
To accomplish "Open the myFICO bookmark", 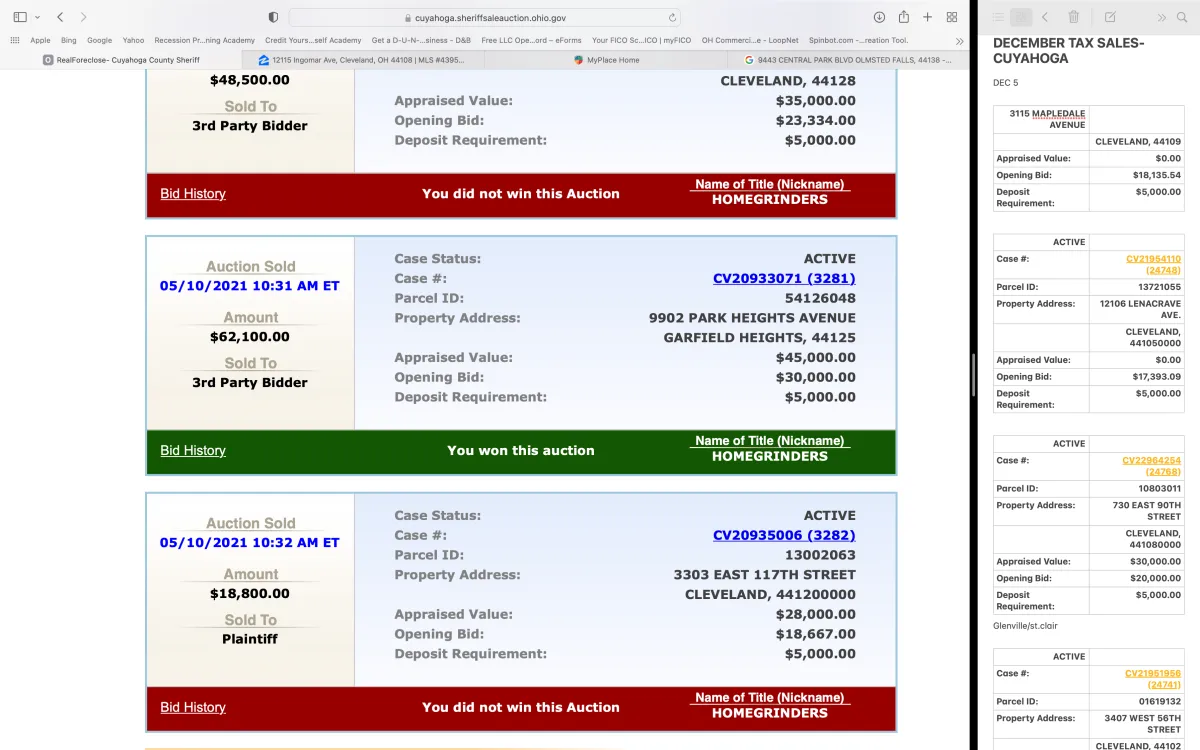I will (641, 41).
